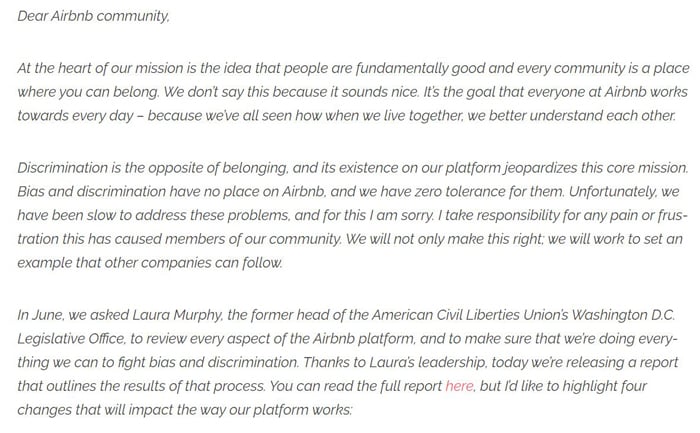Click the 'Dear Airbnb community' greeting line

point(93,16)
